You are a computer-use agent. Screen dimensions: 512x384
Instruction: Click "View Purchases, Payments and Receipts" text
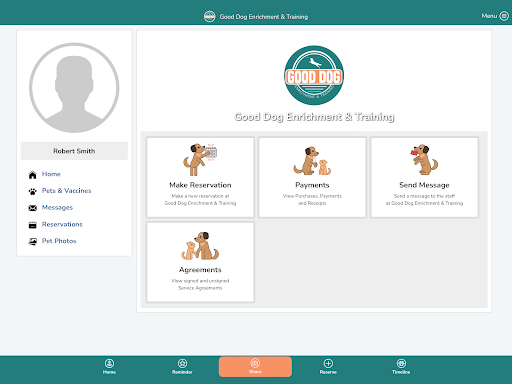312,199
